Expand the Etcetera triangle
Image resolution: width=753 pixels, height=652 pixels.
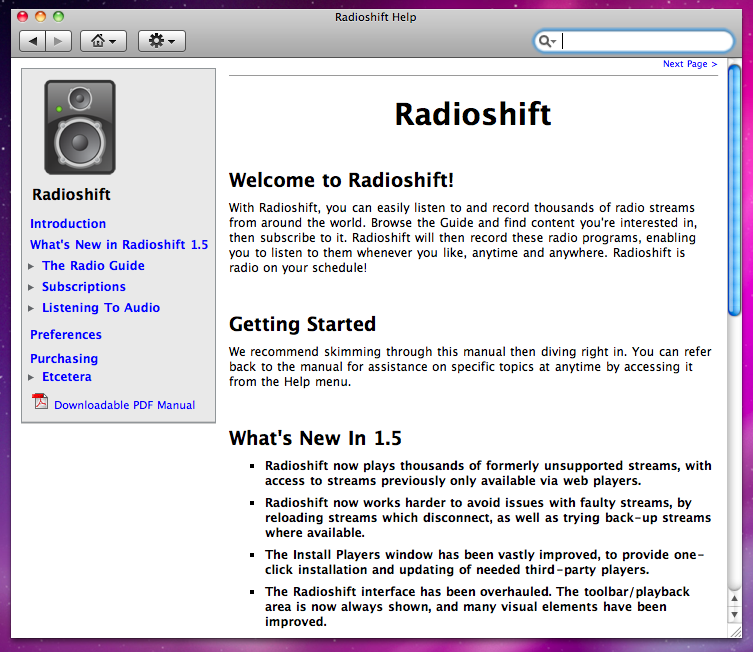(31, 378)
